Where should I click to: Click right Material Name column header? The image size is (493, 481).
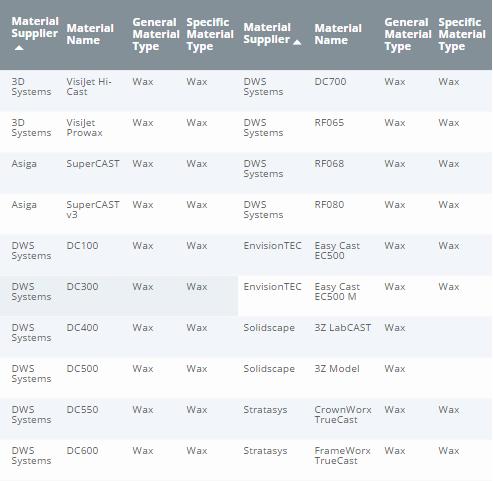pos(338,34)
